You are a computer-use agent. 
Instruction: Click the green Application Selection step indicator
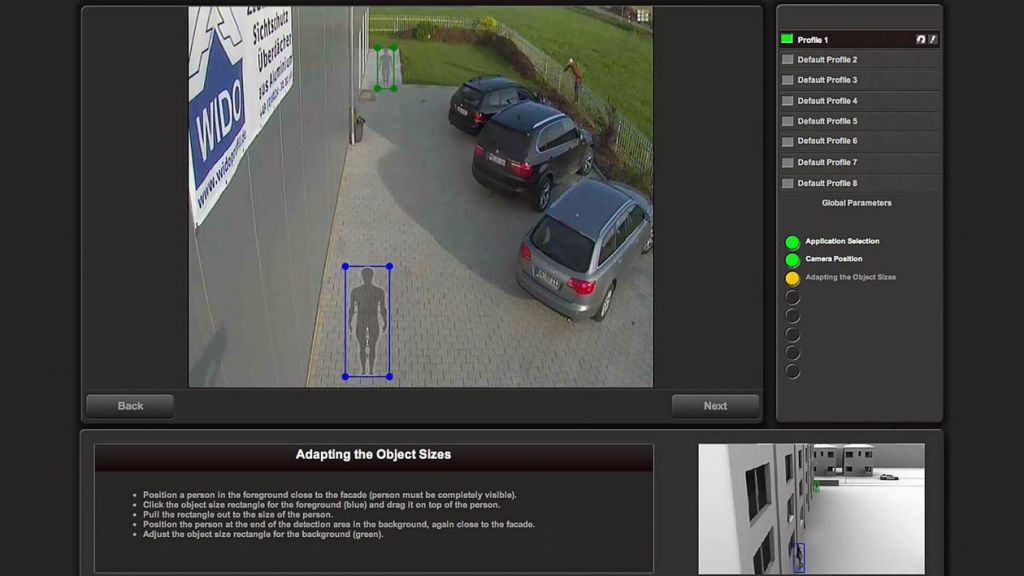[x=792, y=242]
